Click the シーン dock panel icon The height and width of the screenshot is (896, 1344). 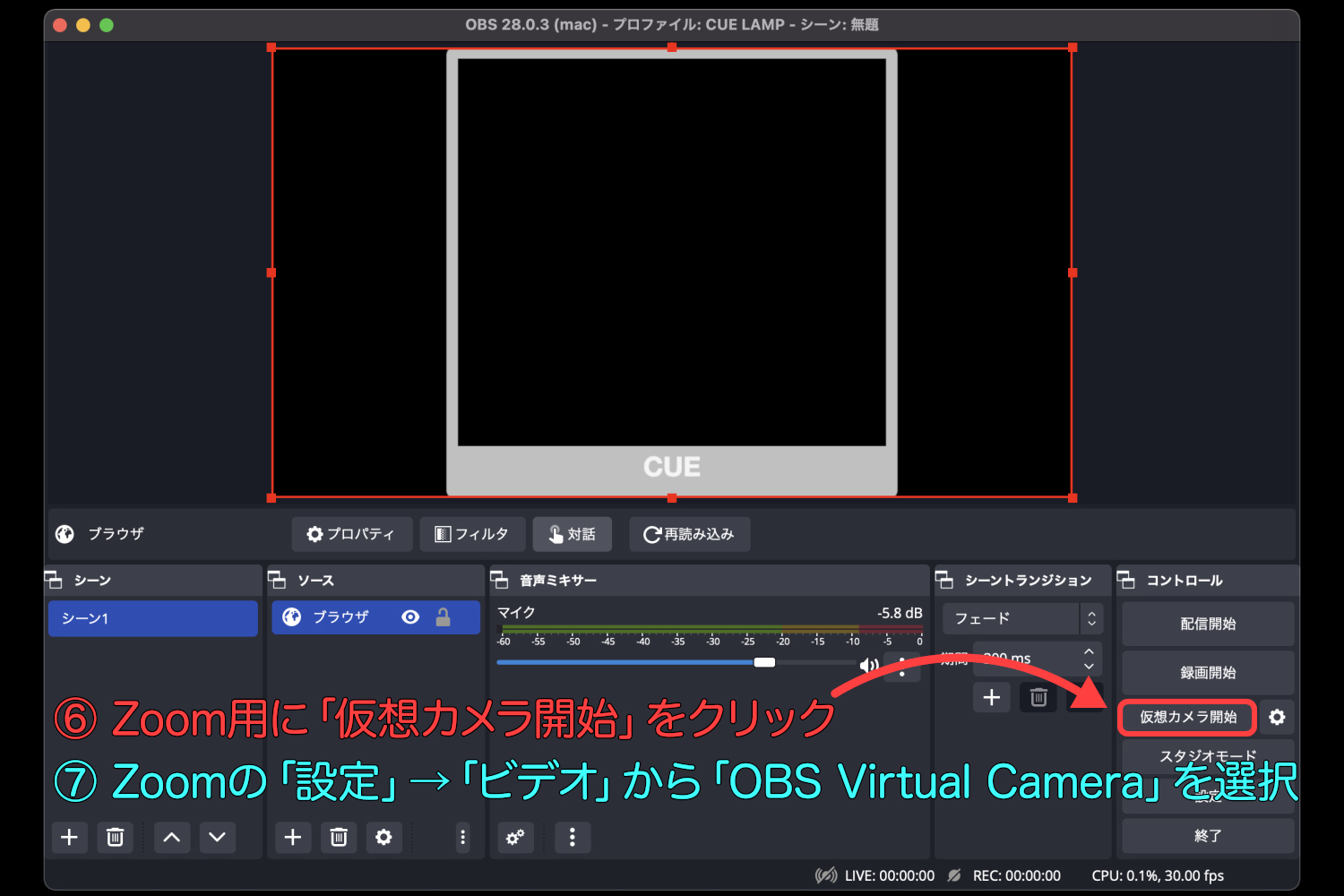(54, 580)
